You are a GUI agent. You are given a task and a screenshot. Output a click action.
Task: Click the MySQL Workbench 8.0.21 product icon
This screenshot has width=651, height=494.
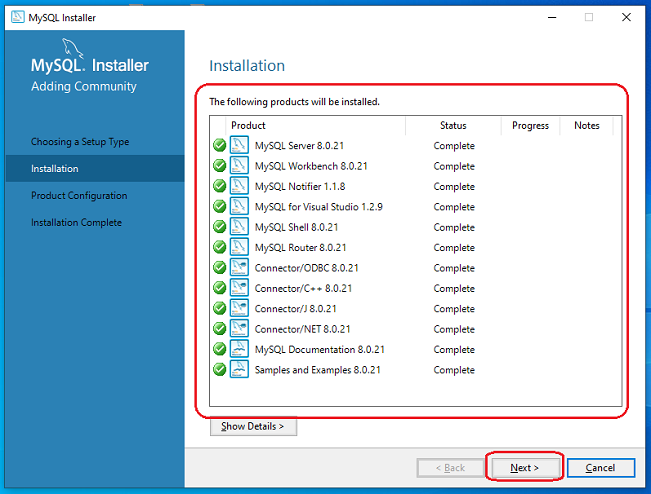239,166
